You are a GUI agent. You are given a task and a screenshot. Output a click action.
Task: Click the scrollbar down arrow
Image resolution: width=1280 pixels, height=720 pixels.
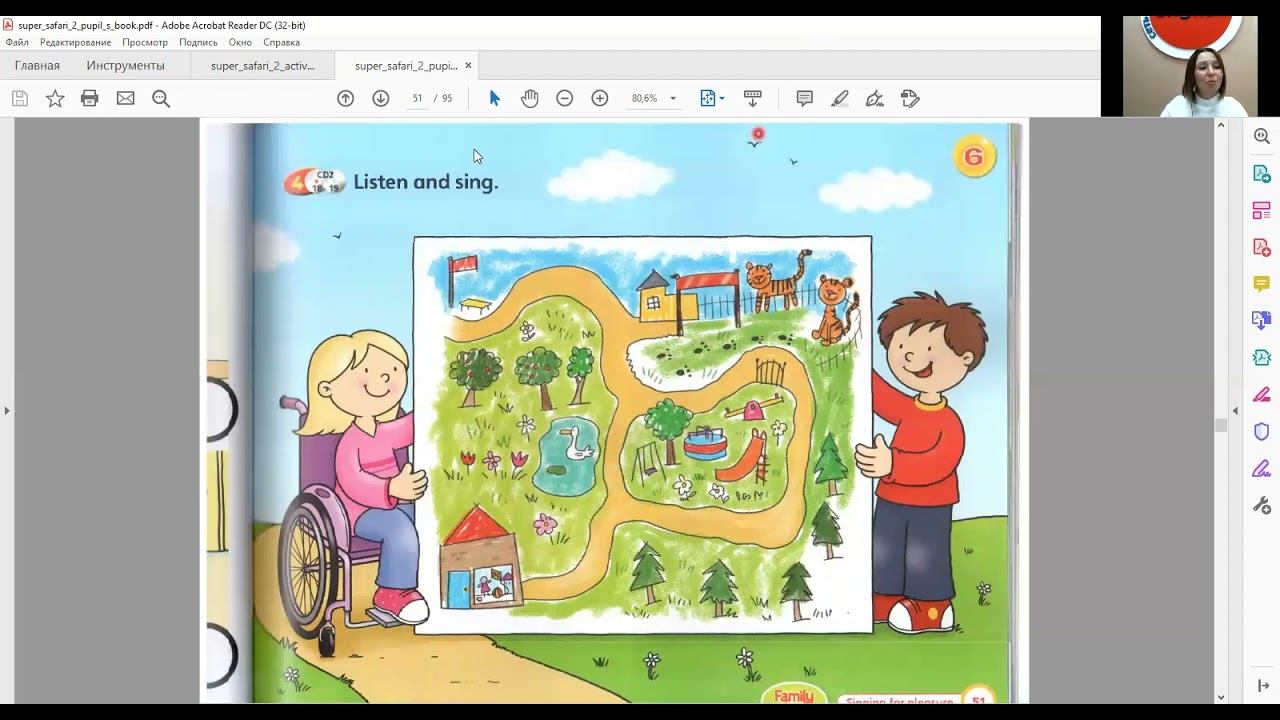point(1221,697)
